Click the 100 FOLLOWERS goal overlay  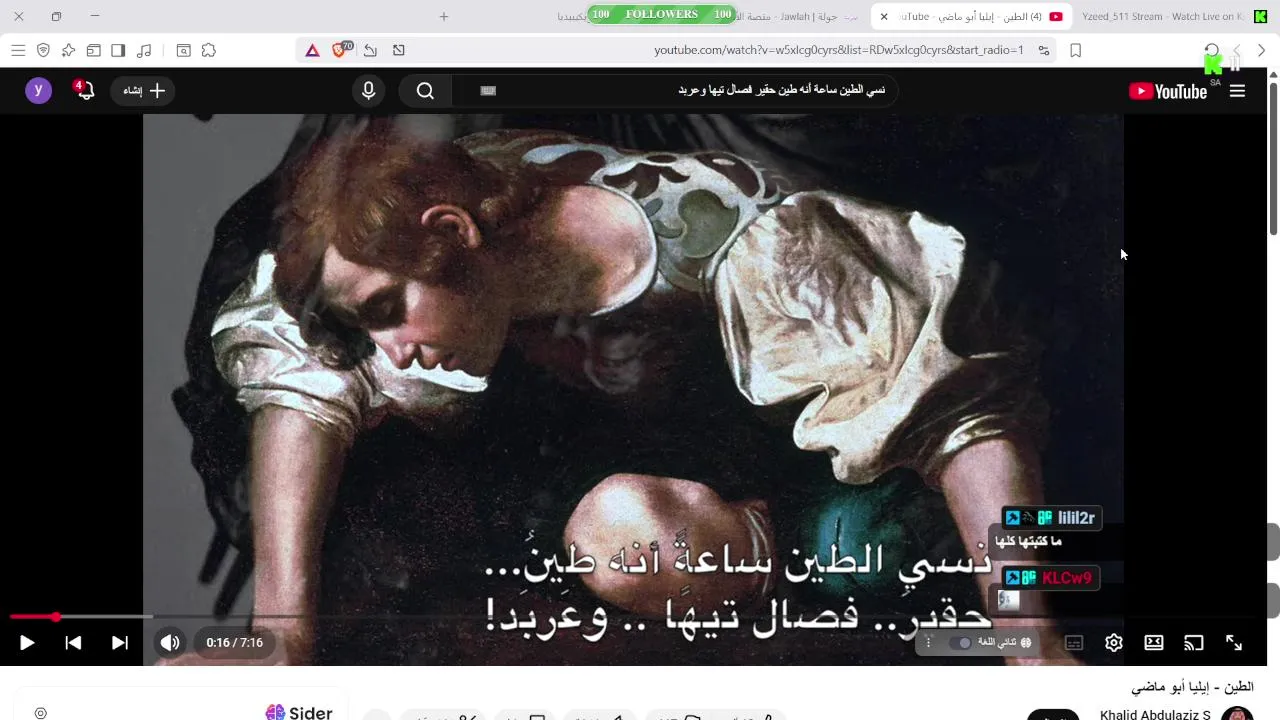point(662,14)
